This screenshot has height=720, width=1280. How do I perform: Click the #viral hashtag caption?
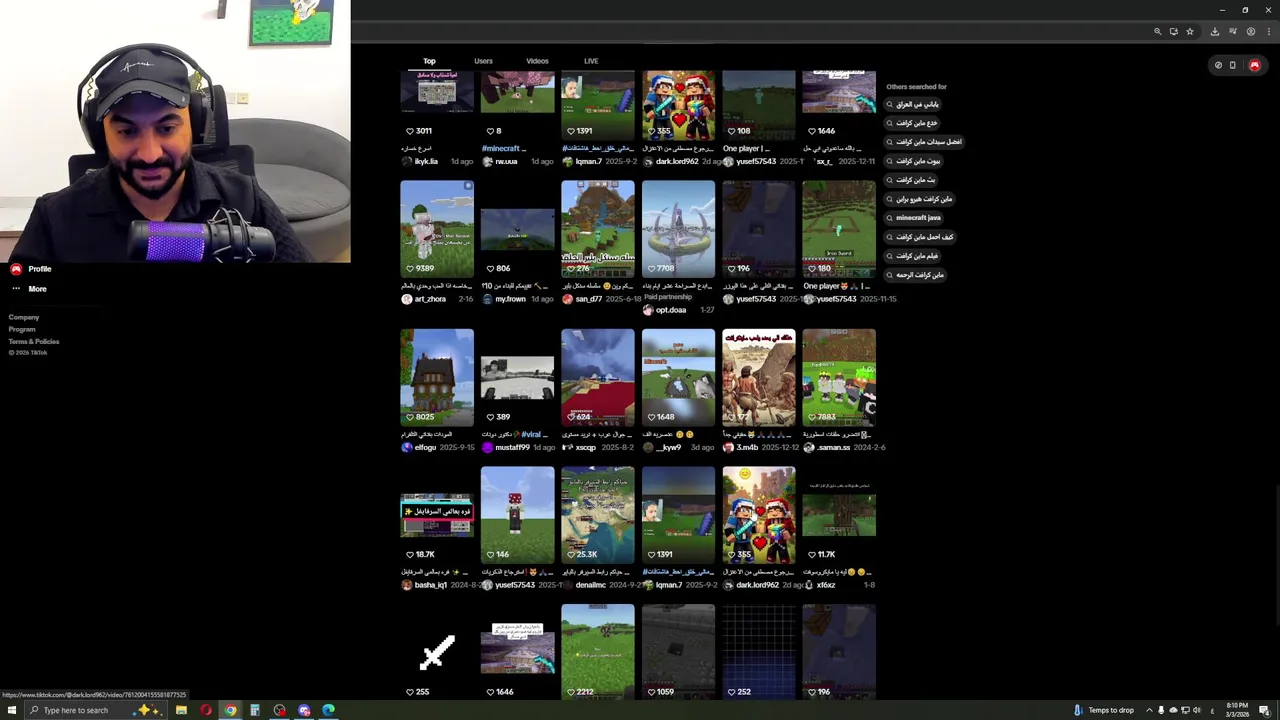pos(530,434)
